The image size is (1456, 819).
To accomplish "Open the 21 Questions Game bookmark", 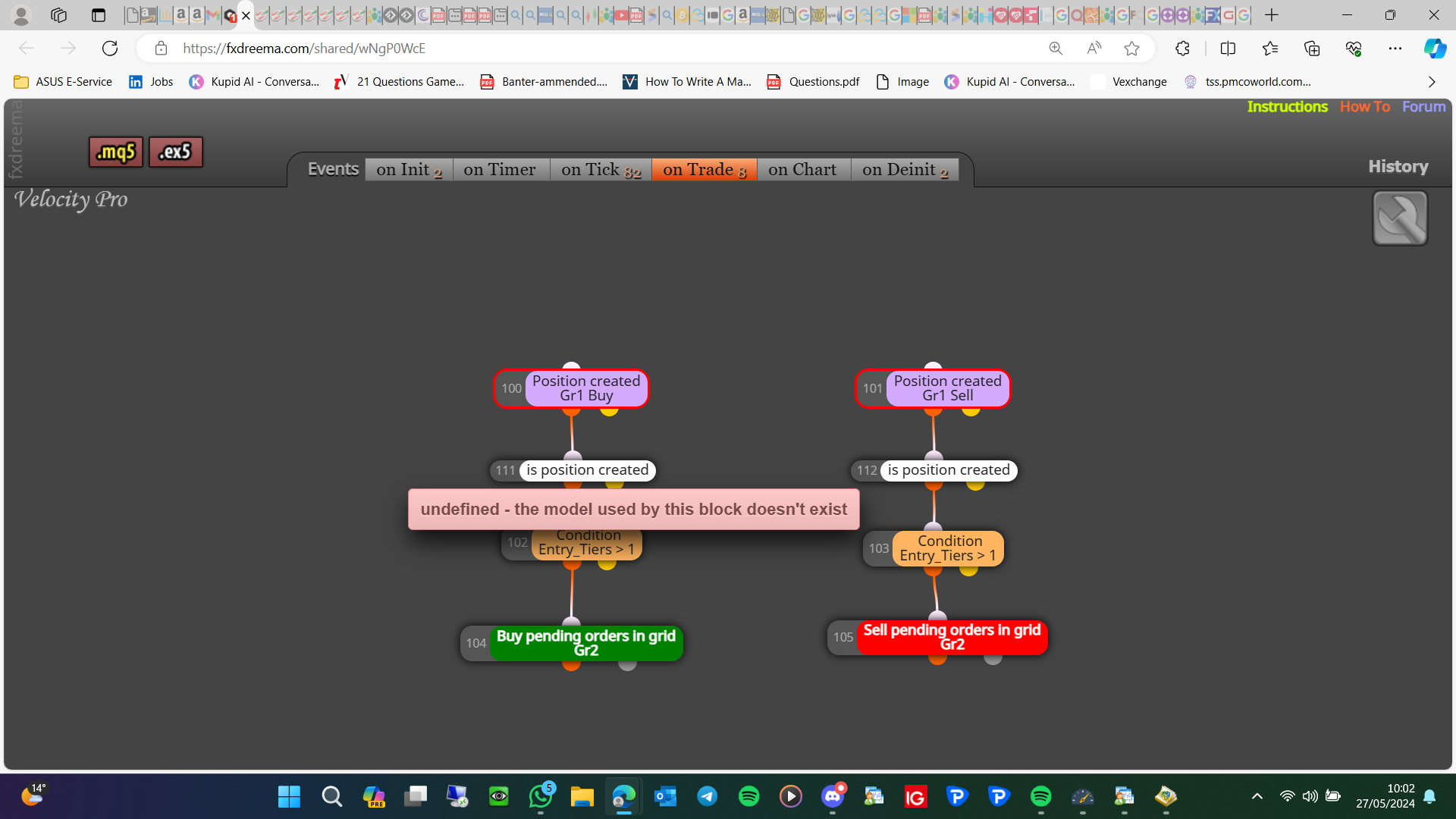I will tap(399, 82).
